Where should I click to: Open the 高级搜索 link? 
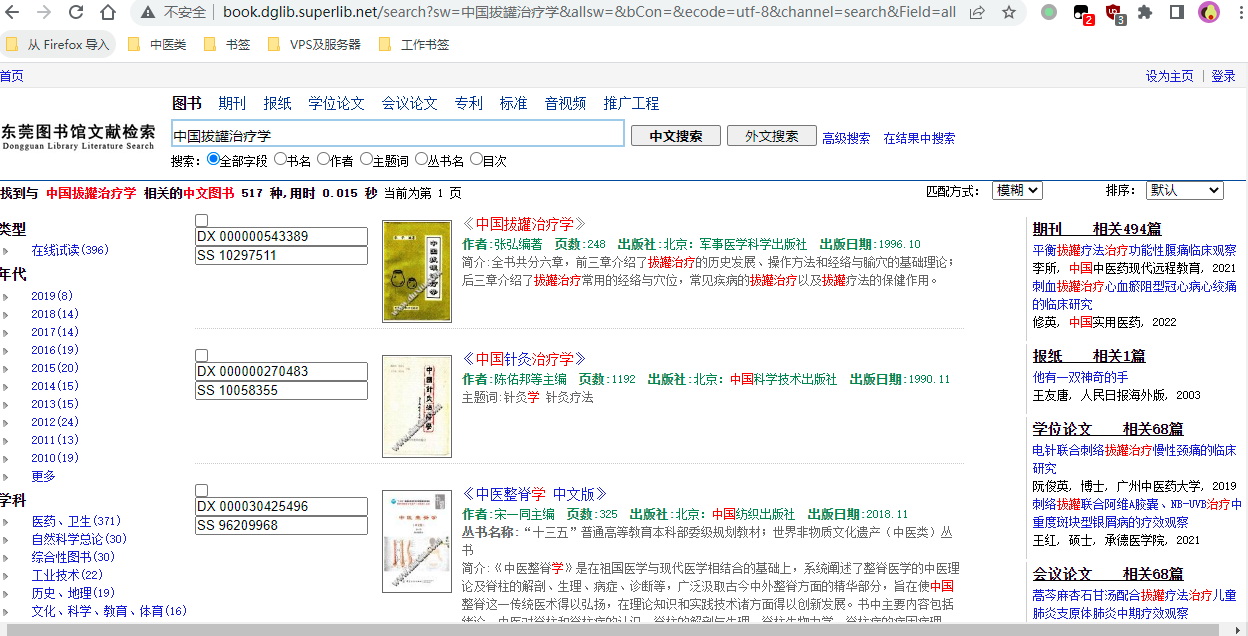[846, 138]
